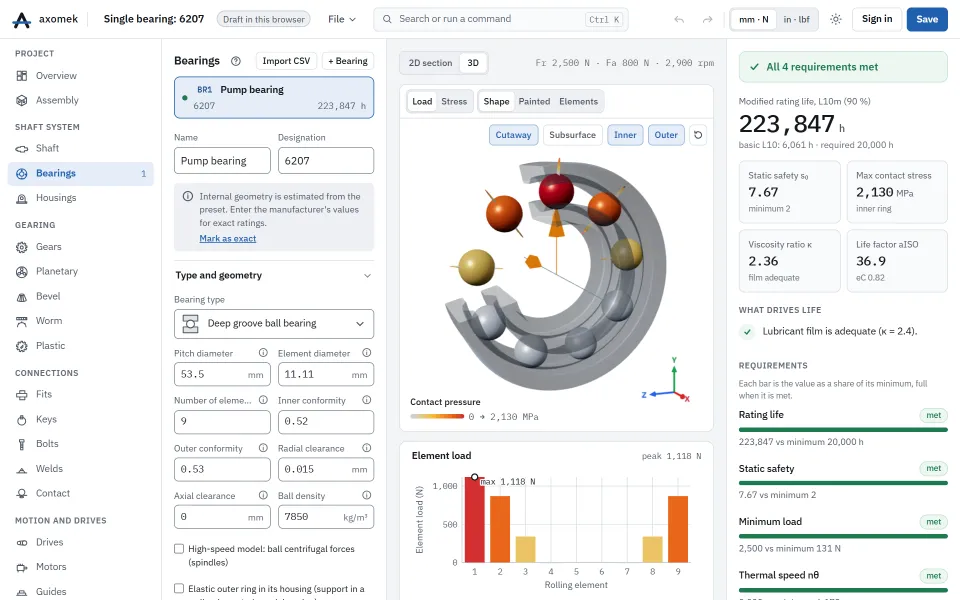
Task: Open the Housings section
Action: tap(81, 198)
